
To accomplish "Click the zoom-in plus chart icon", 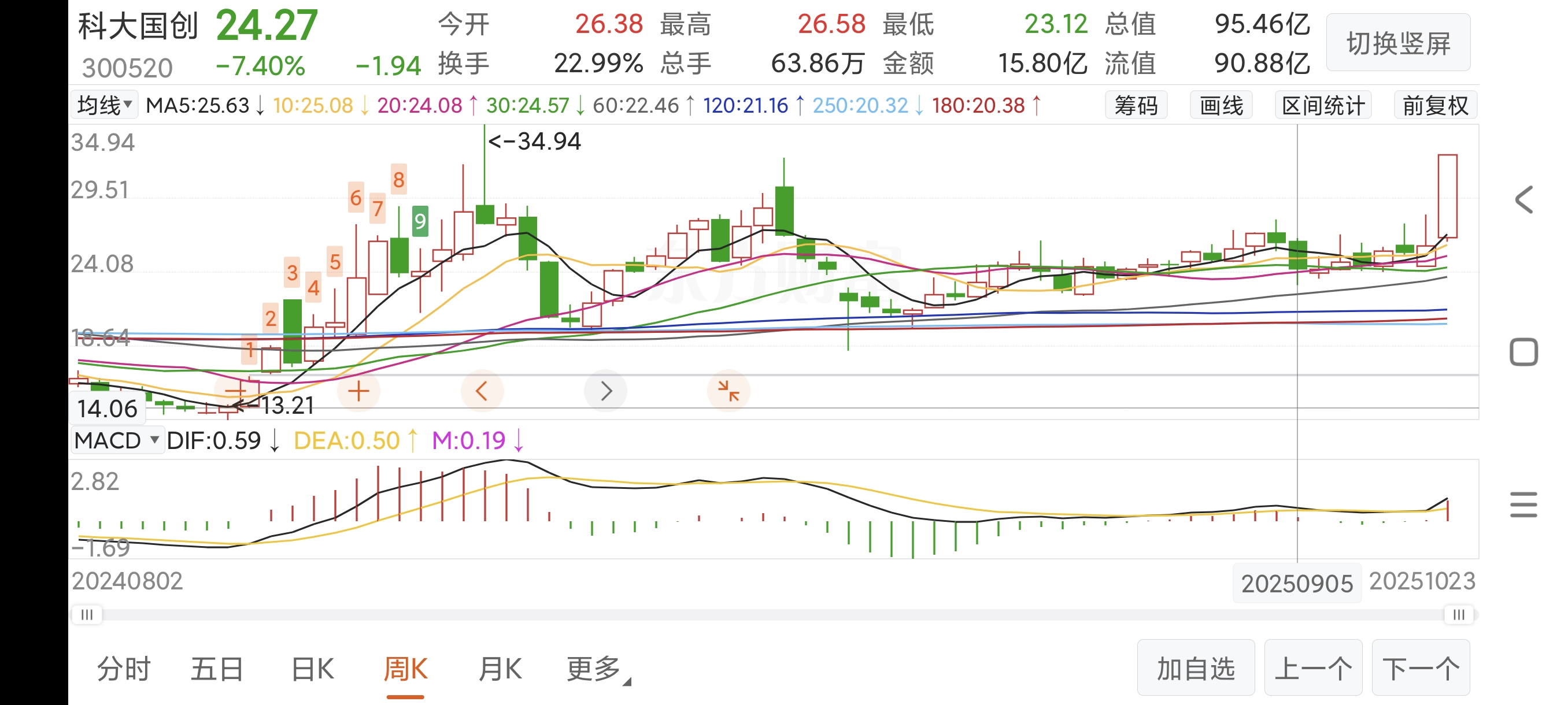I will pos(358,391).
